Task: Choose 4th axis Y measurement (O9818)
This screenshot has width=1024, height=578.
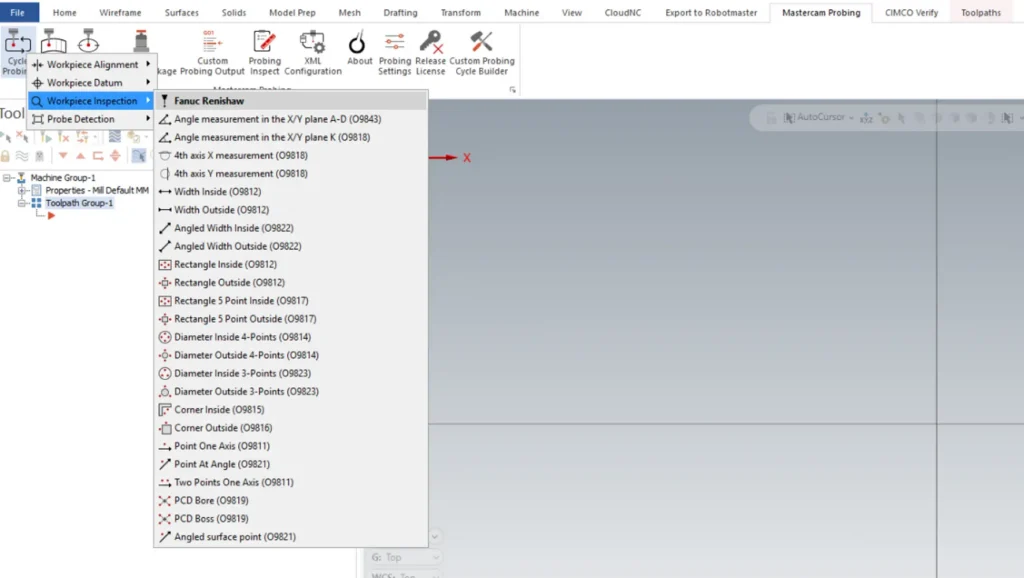Action: tap(291, 174)
